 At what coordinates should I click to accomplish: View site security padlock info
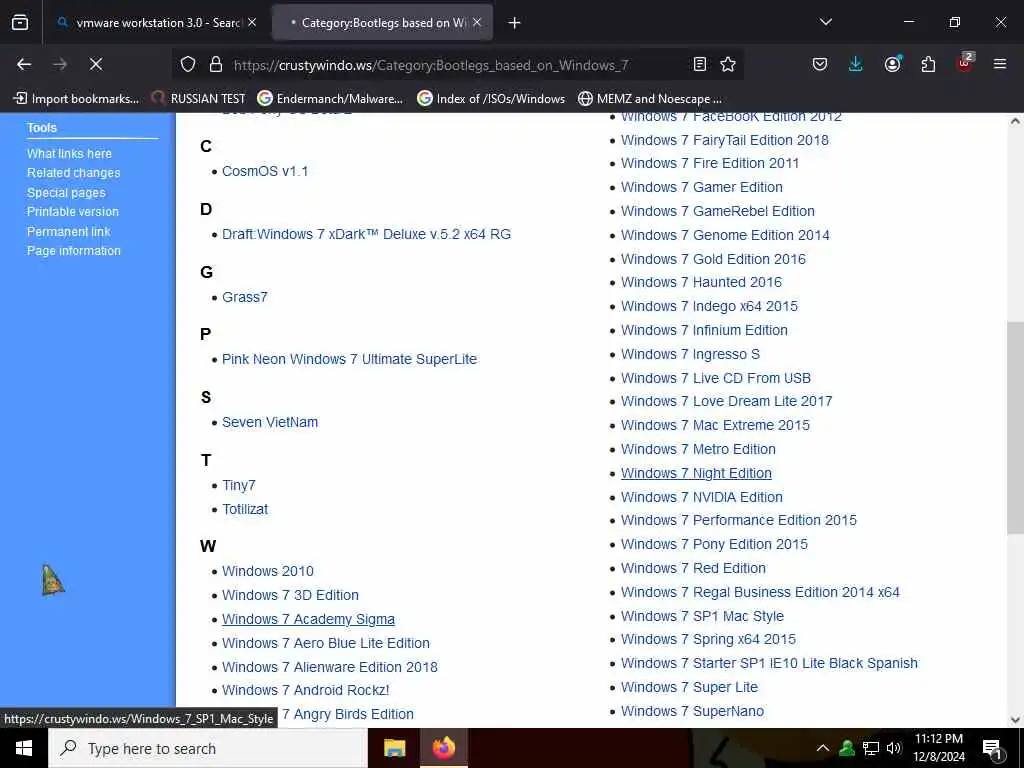click(x=216, y=65)
